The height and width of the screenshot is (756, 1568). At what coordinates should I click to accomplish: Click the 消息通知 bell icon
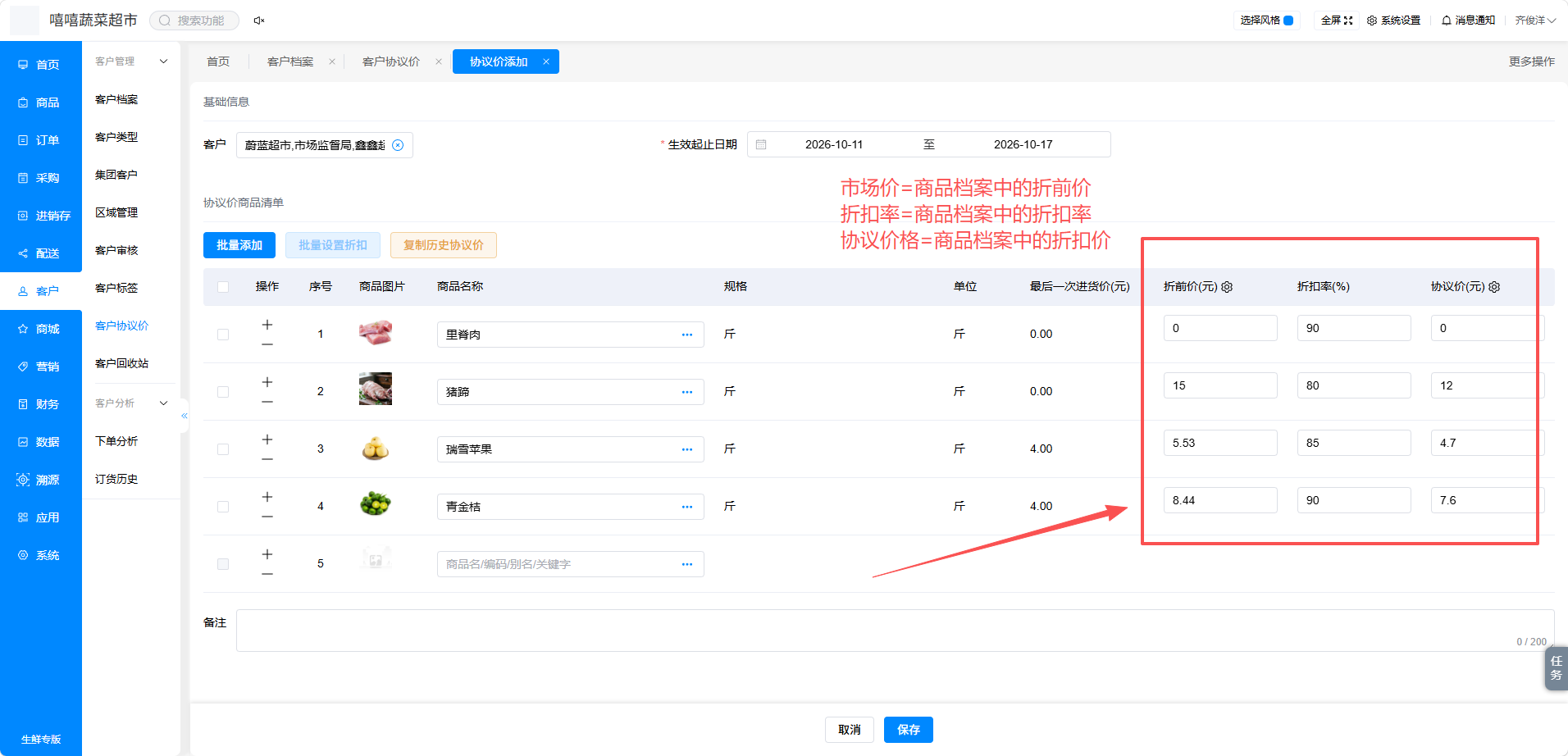pos(1447,20)
